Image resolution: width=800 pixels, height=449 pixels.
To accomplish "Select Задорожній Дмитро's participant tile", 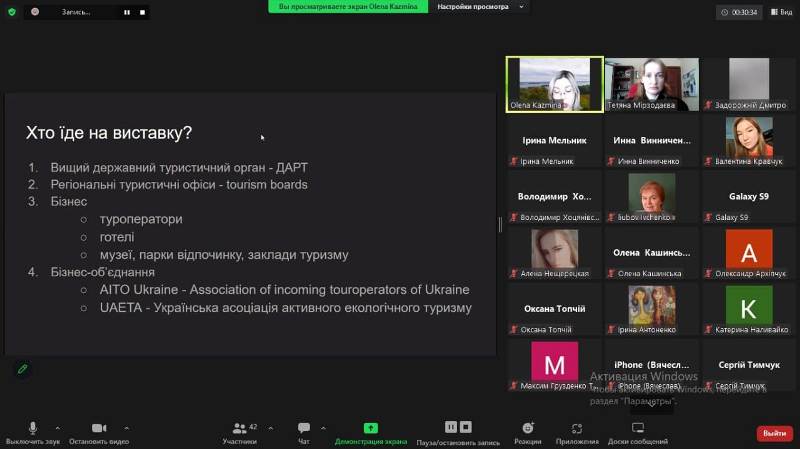I will [x=748, y=84].
